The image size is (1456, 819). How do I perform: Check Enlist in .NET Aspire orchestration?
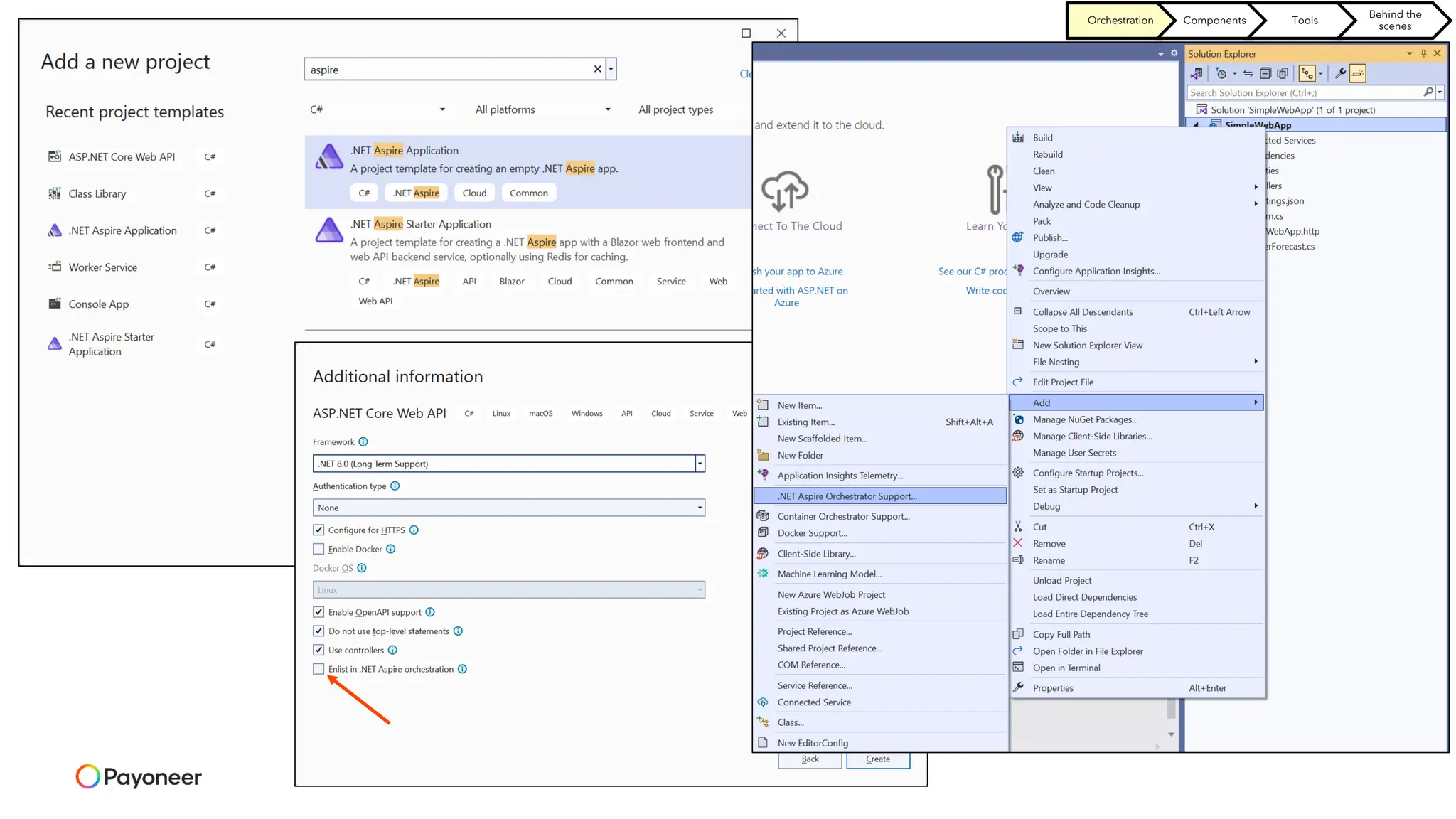pyautogui.click(x=318, y=669)
